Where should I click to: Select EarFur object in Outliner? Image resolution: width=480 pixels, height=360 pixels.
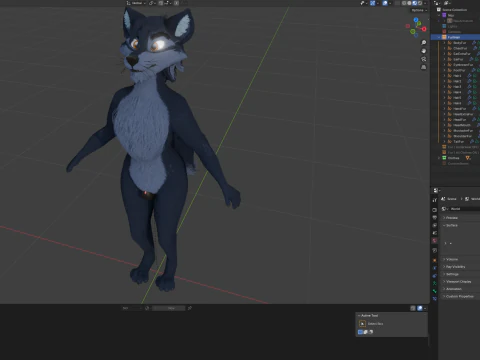[458, 59]
